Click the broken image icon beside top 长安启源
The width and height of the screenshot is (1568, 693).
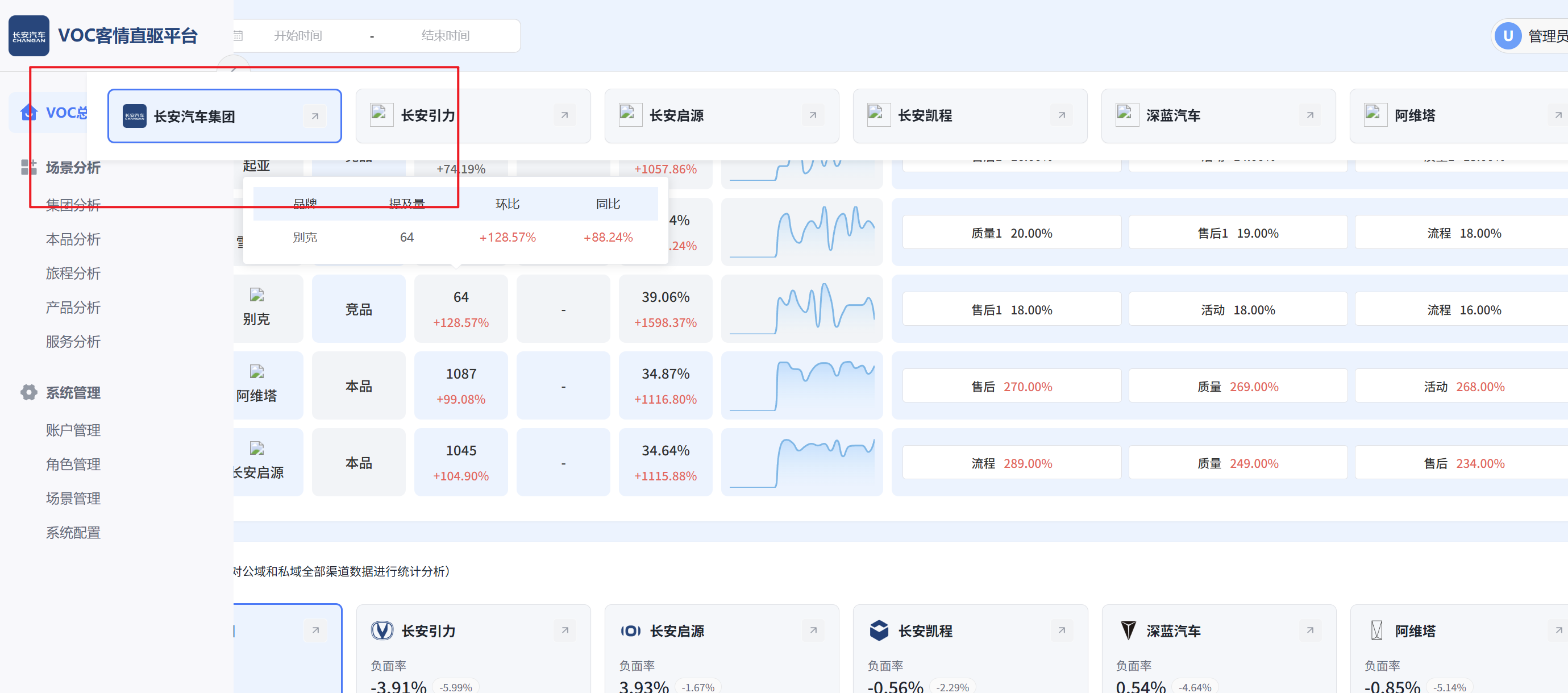[x=630, y=115]
